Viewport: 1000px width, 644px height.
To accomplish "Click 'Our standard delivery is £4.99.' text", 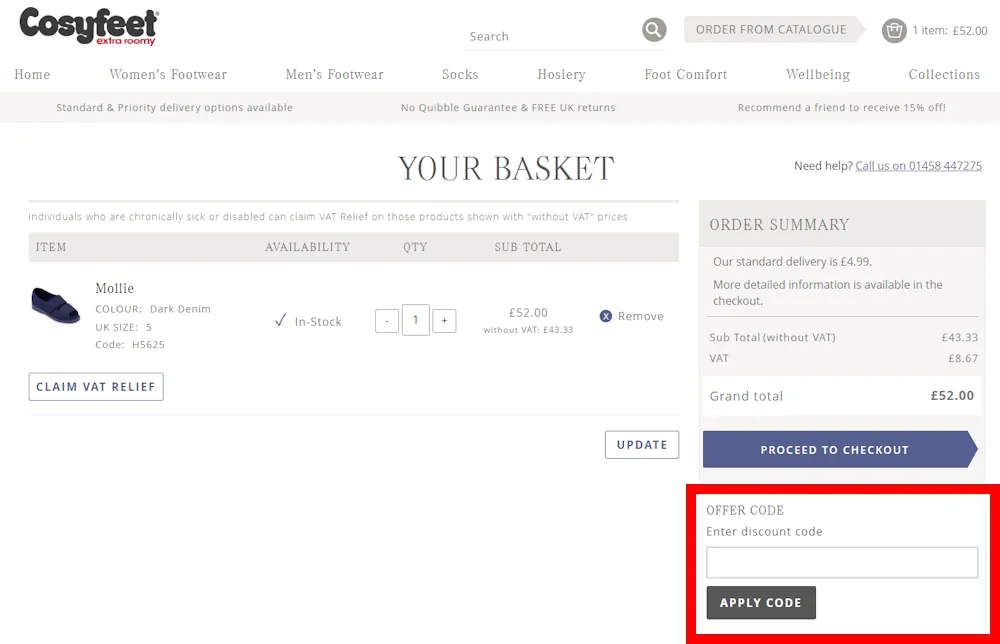I will coord(792,261).
